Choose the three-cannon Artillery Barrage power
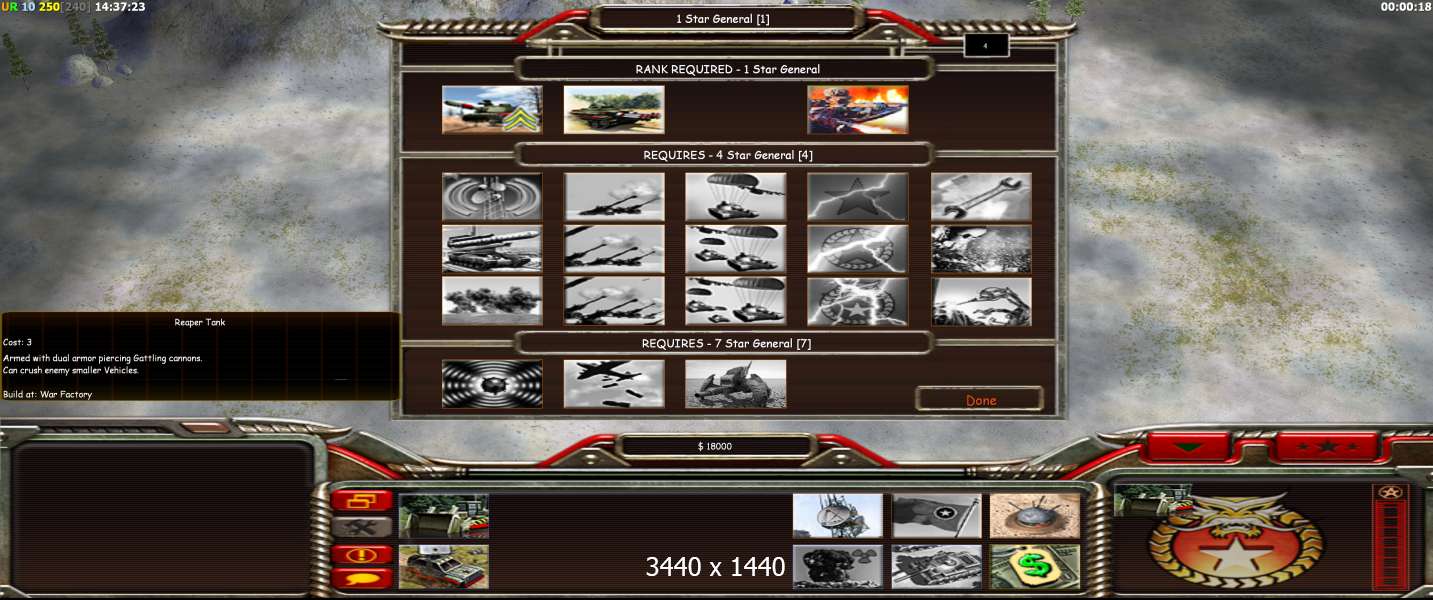The width and height of the screenshot is (1433, 600). (614, 249)
